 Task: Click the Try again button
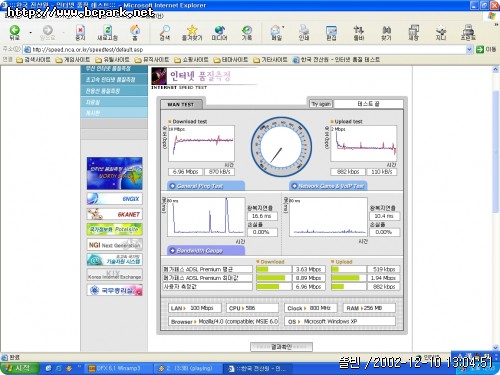(321, 104)
